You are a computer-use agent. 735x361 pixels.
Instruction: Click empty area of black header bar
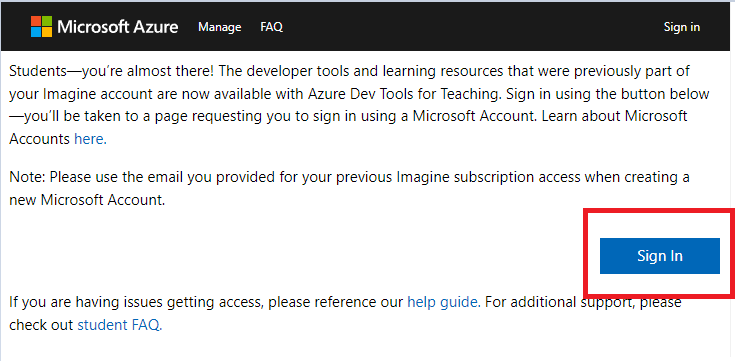469,27
